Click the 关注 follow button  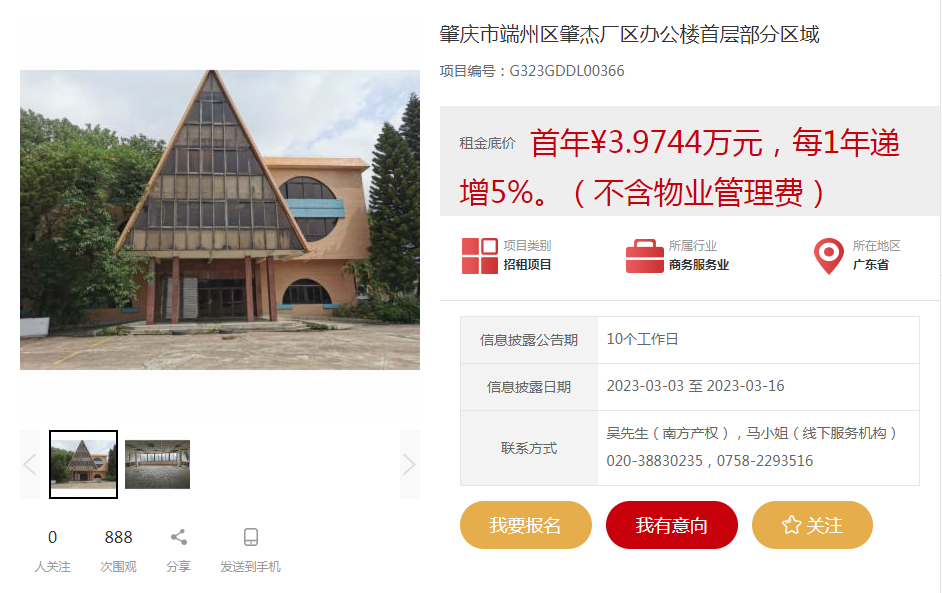click(812, 525)
